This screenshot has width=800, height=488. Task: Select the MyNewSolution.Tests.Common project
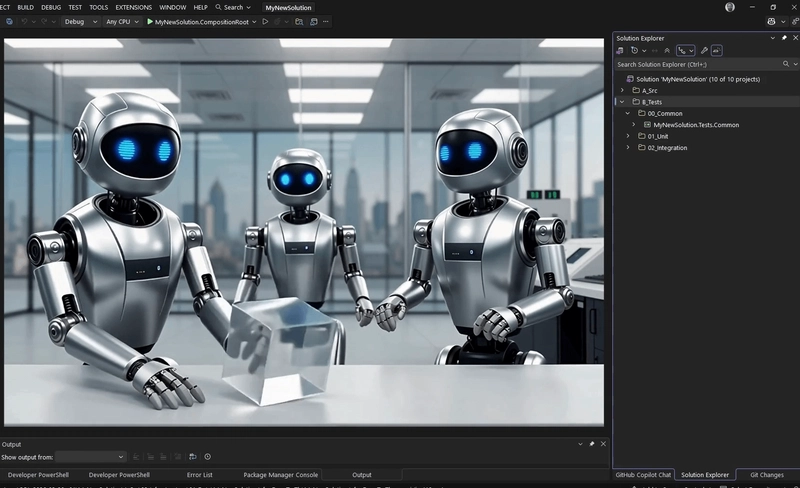click(x=696, y=125)
